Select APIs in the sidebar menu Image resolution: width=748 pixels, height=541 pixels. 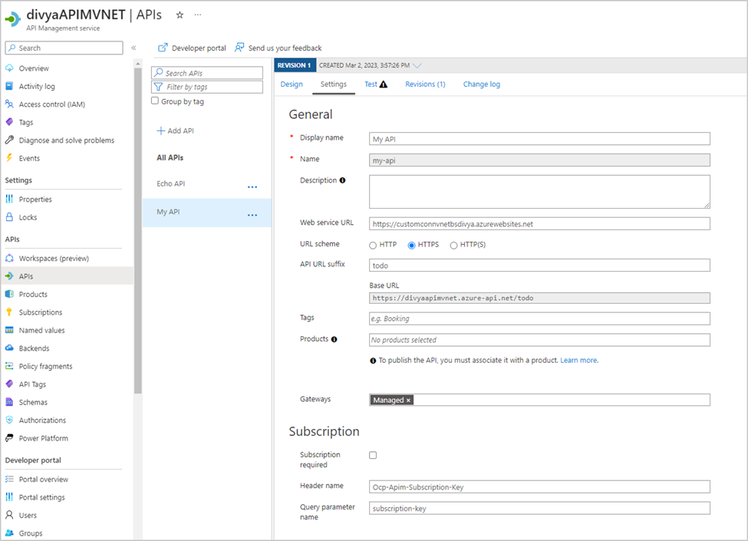click(67, 276)
